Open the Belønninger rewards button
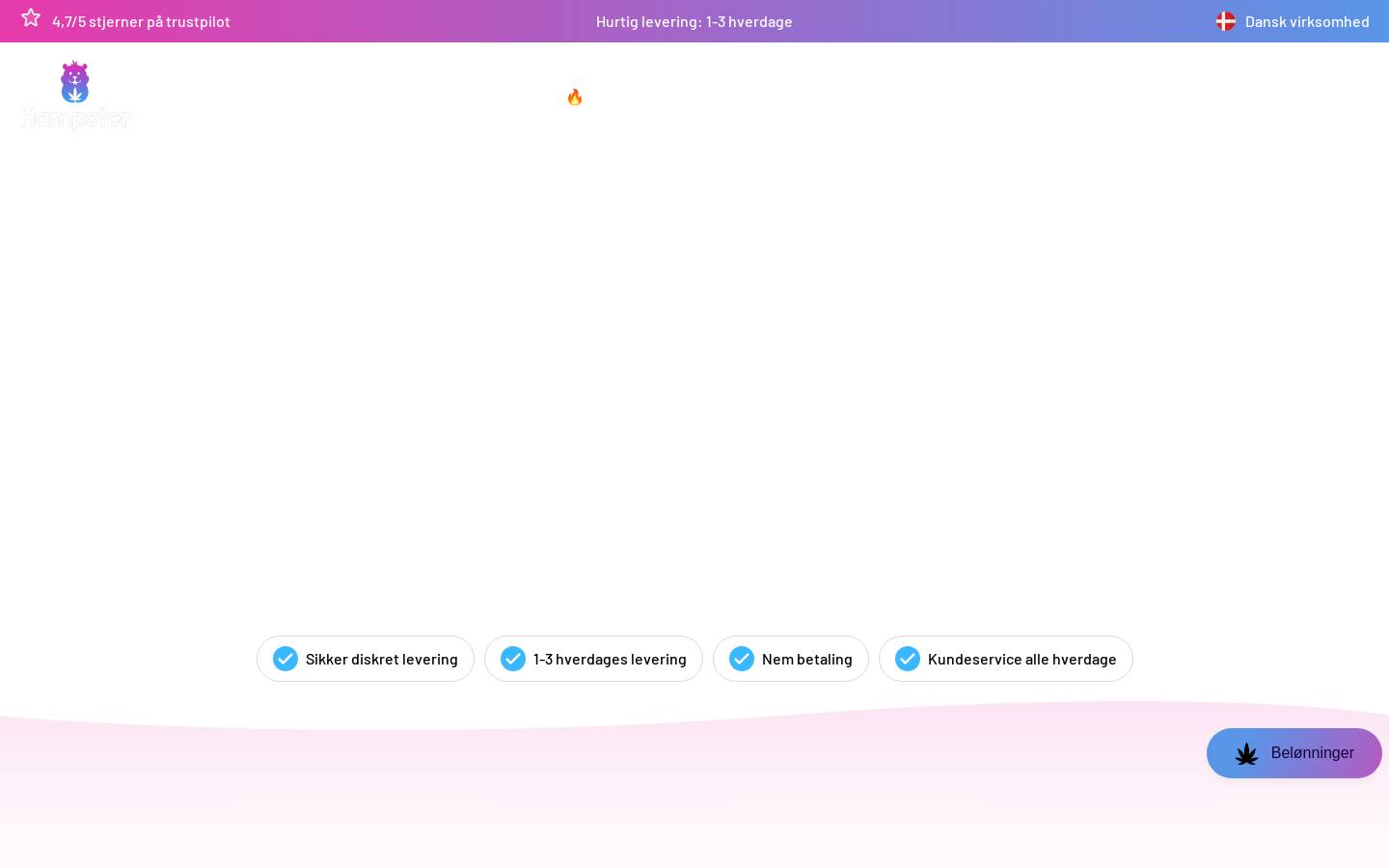Viewport: 1389px width, 868px height. [x=1294, y=753]
